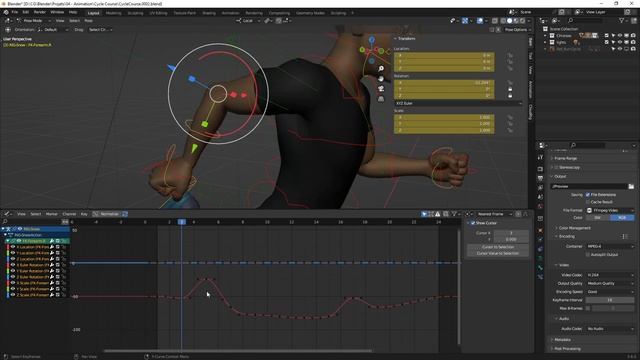
Task: Click the output path folder browse icon
Action: tap(631, 186)
